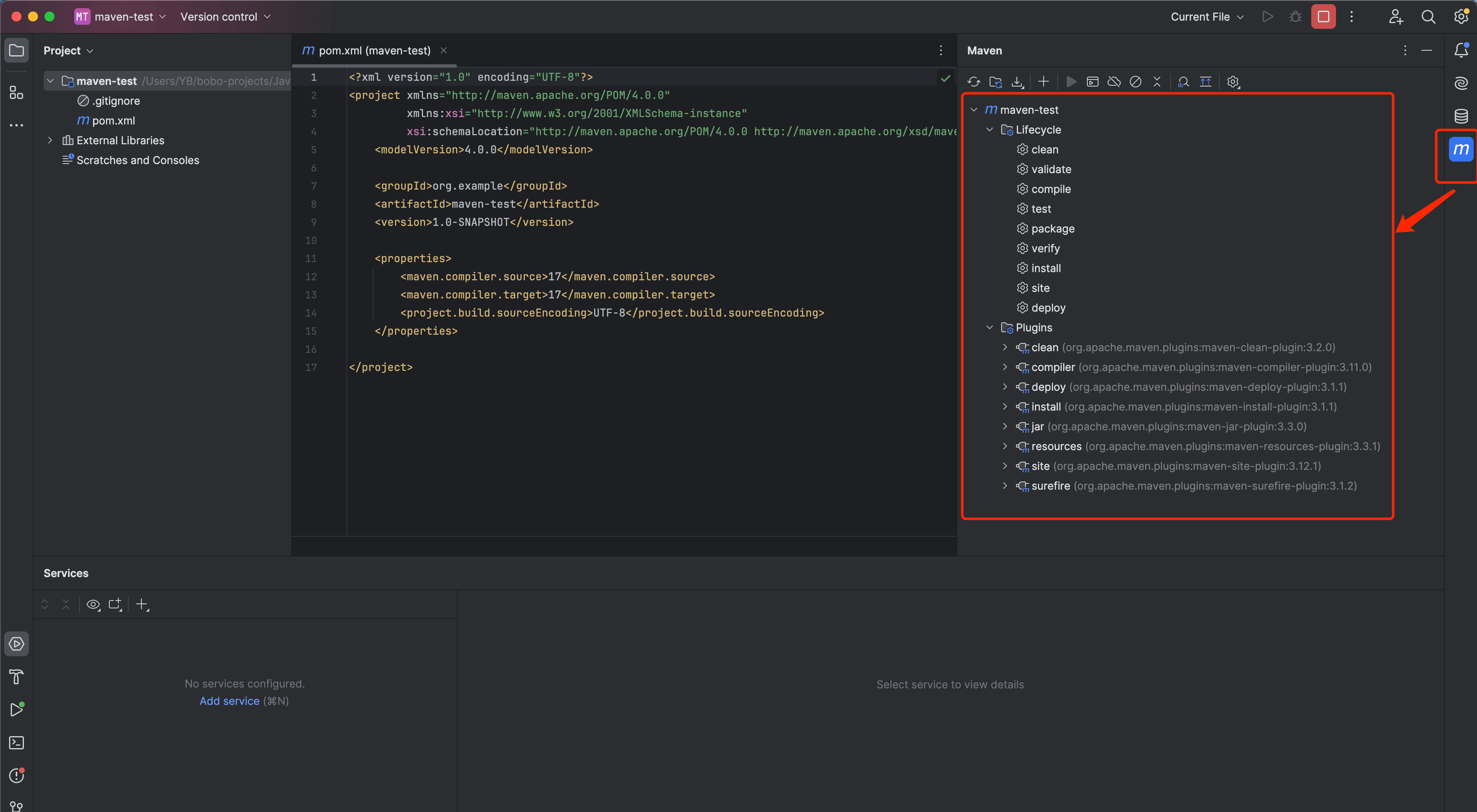The width and height of the screenshot is (1477, 812).
Task: Open IDE settings gear icon at top right
Action: [1461, 16]
